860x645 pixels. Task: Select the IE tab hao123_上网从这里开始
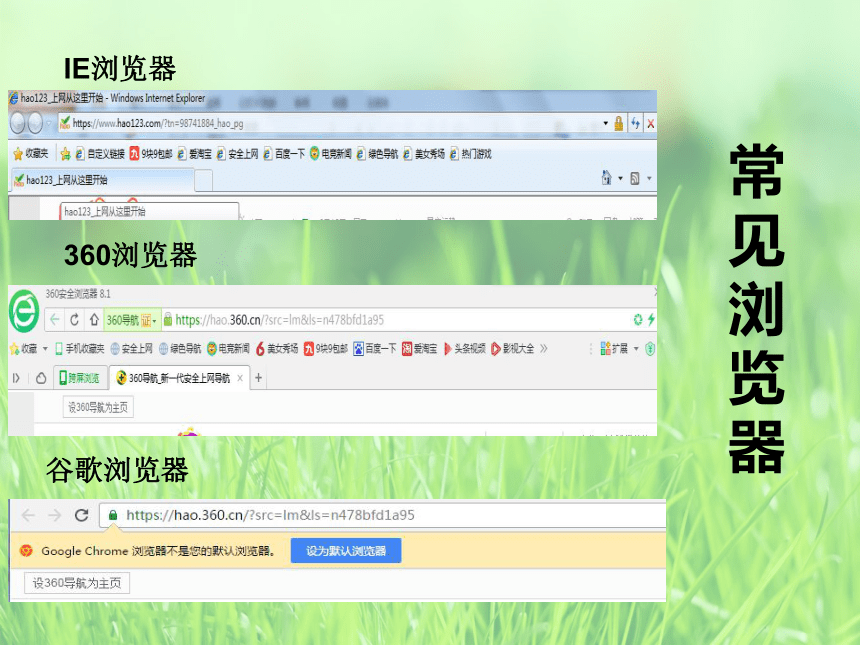coord(103,180)
